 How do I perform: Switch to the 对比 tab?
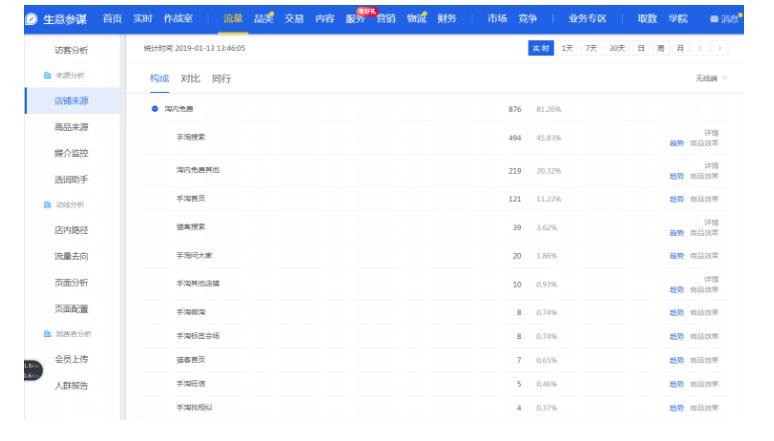tap(190, 79)
